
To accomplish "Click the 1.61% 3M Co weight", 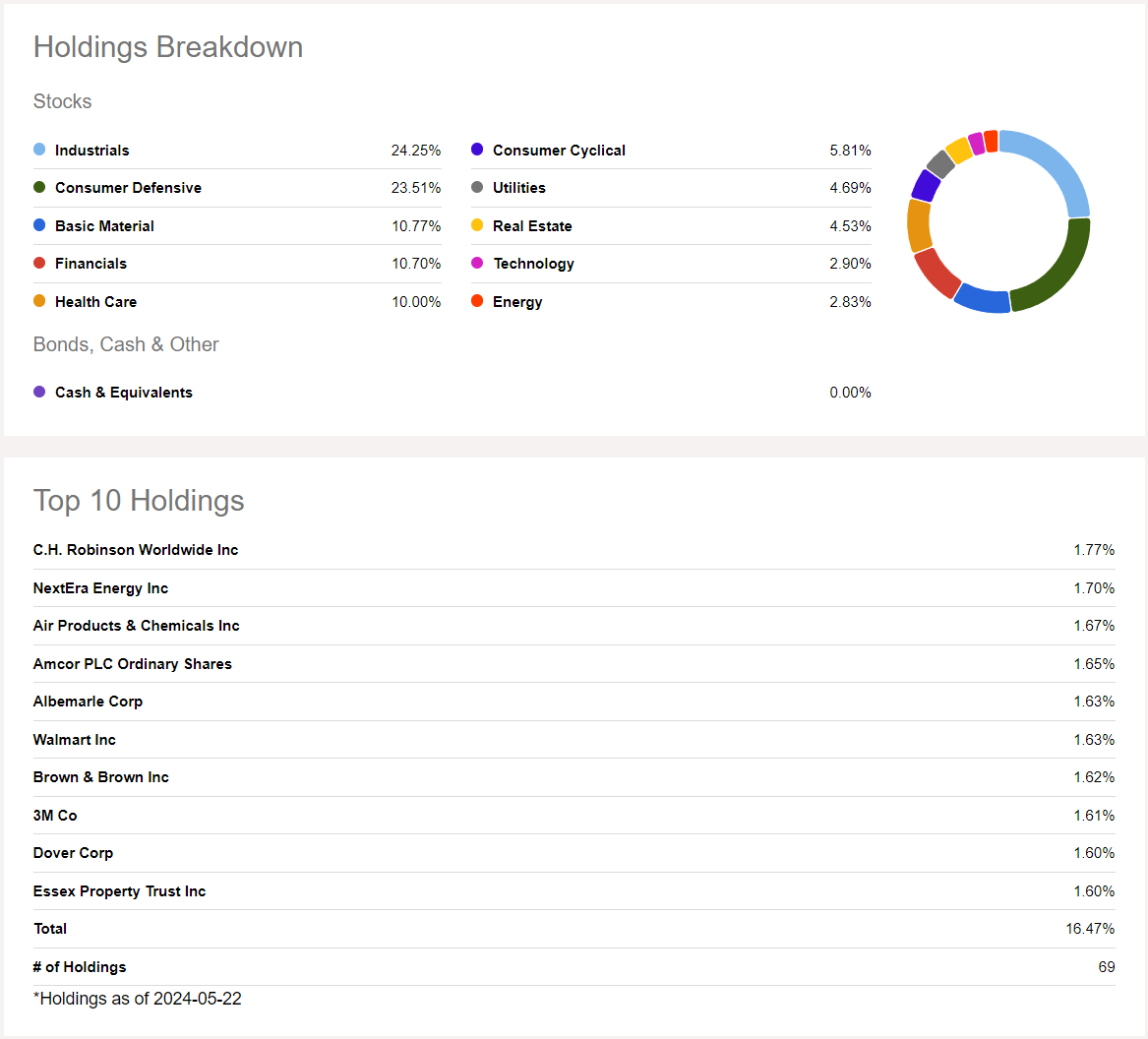I will click(x=1094, y=815).
